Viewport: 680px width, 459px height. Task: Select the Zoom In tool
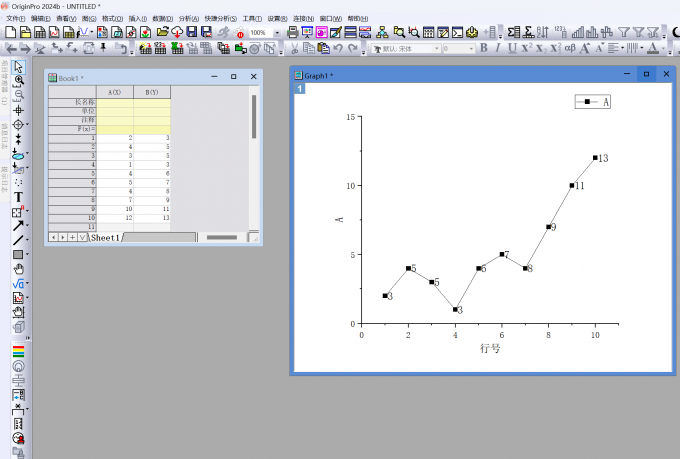click(x=19, y=80)
